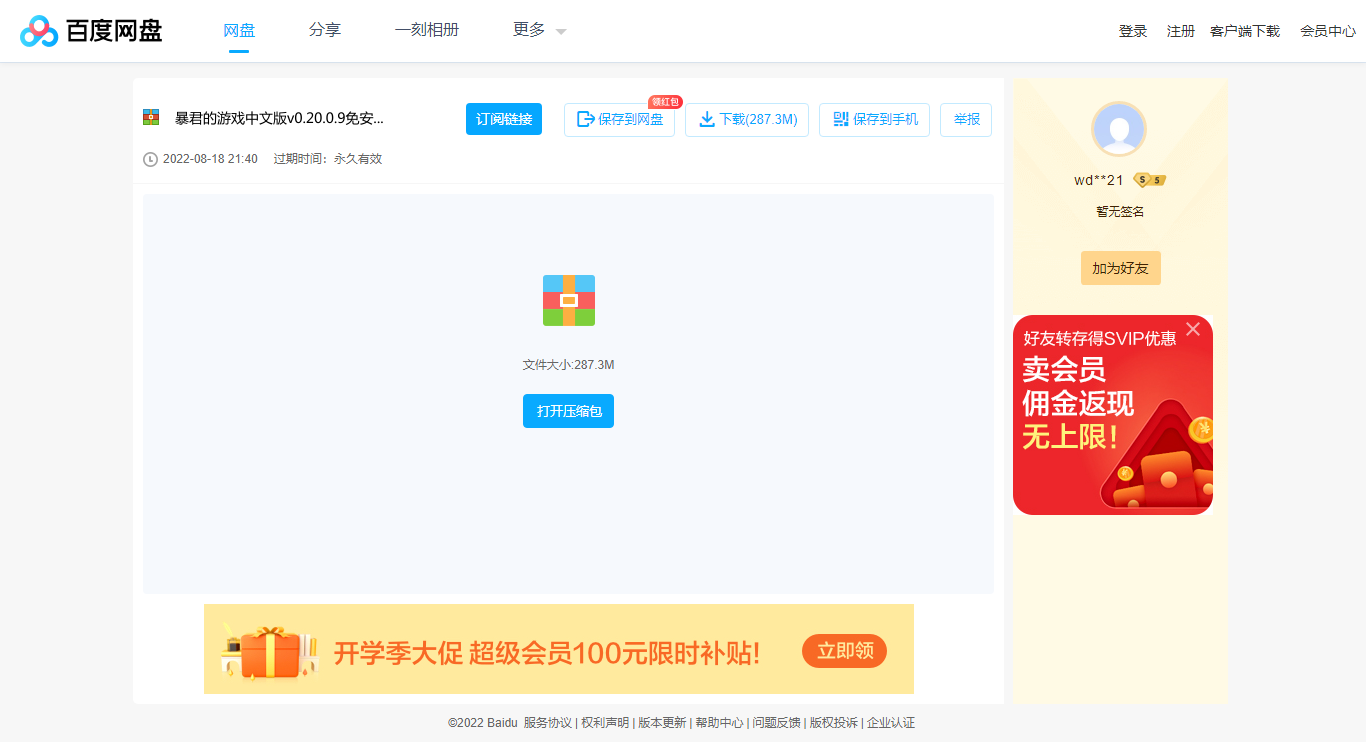The height and width of the screenshot is (742, 1366).
Task: Open 会员中心 in the top bar
Action: tap(1327, 31)
